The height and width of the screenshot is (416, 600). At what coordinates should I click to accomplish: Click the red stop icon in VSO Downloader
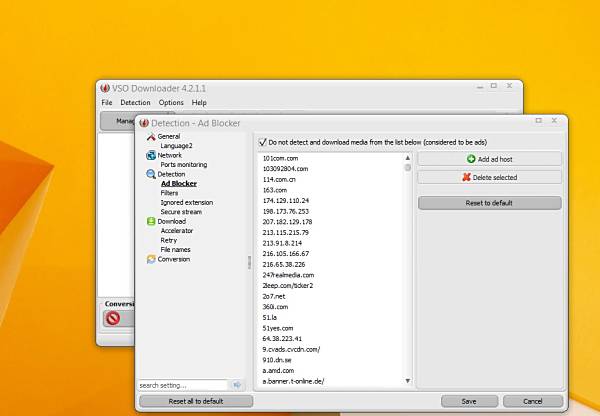click(x=113, y=318)
